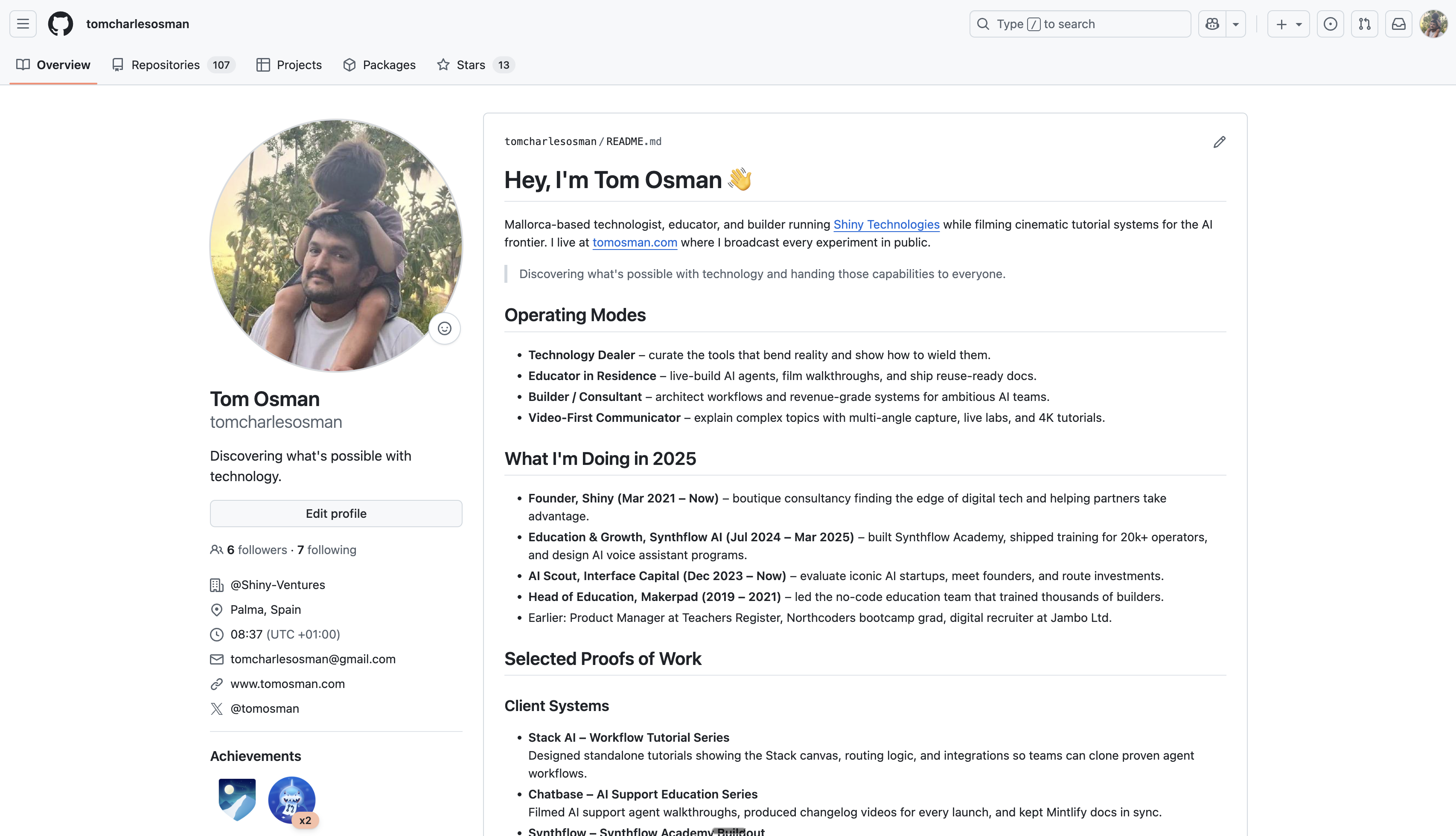Focus the search field

(x=1080, y=23)
